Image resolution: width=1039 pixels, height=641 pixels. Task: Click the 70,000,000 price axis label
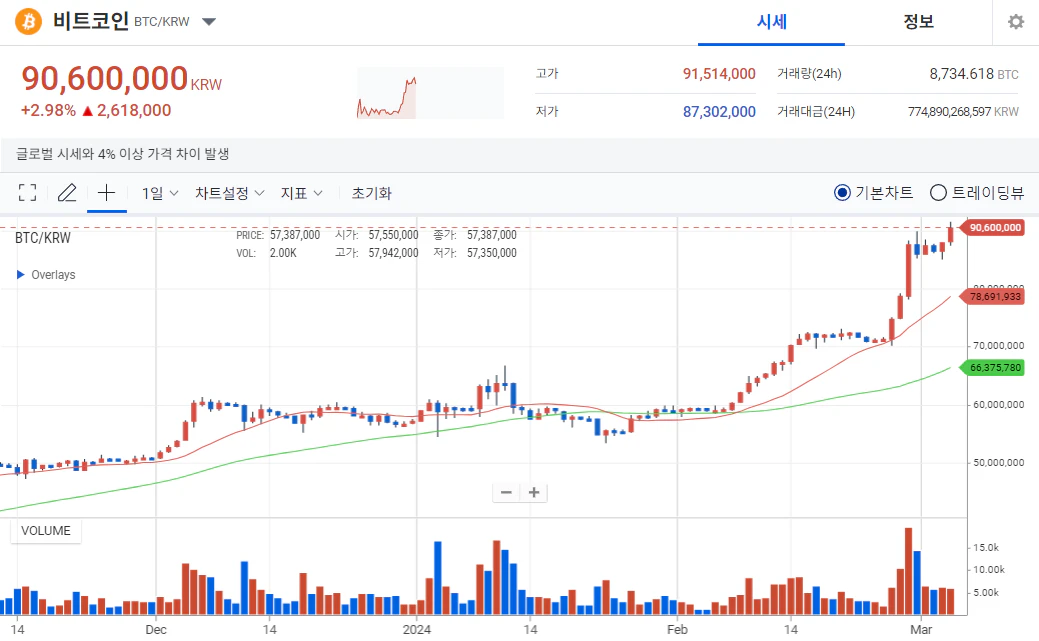999,345
